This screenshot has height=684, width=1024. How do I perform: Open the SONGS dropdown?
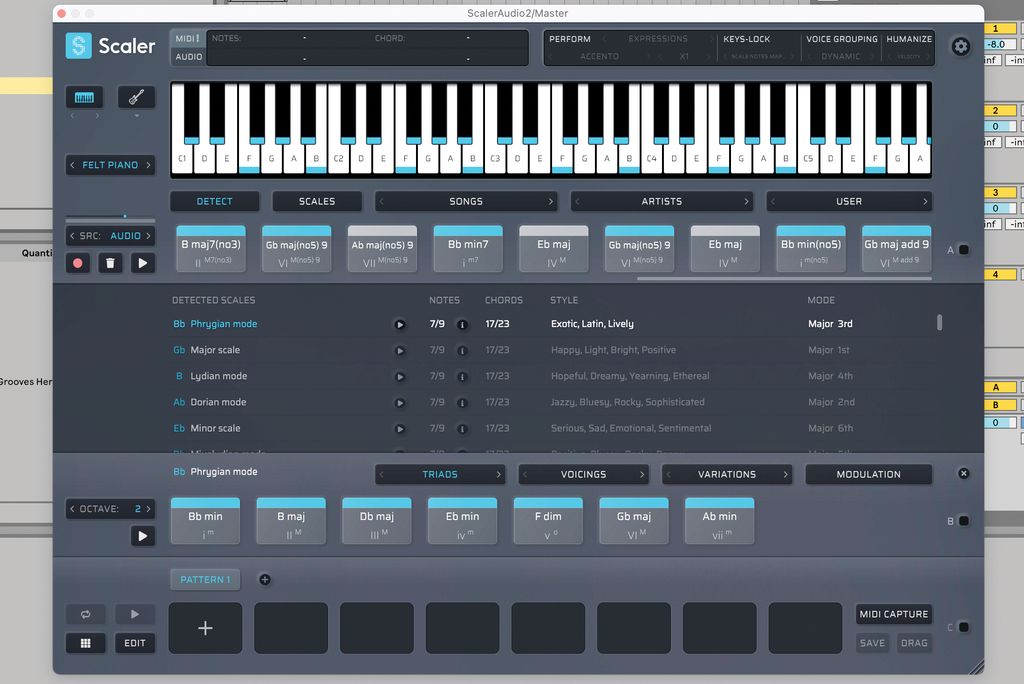click(466, 201)
